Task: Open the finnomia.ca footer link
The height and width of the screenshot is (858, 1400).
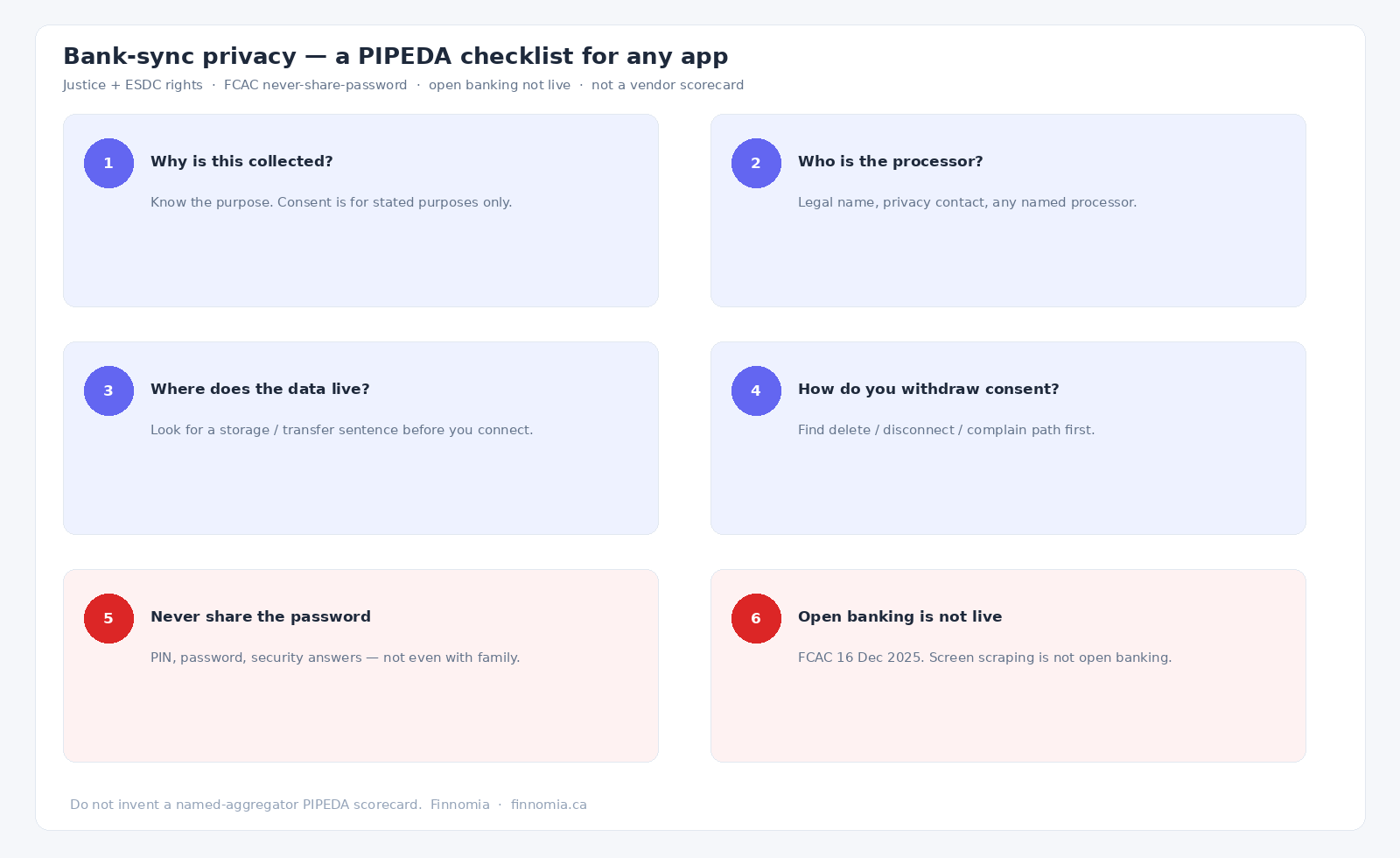Action: coord(549,805)
